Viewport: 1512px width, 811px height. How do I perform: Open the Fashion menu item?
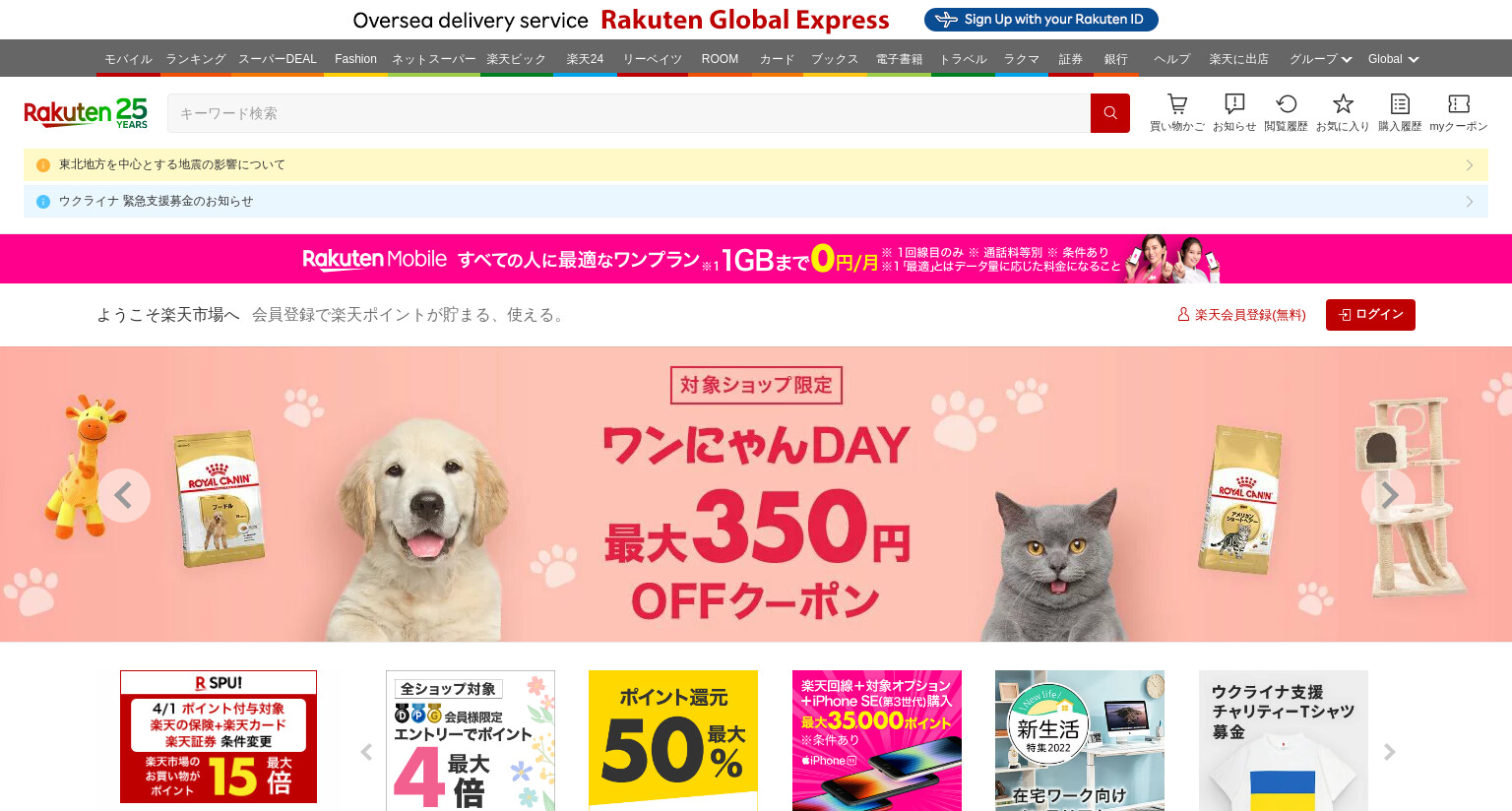pos(355,59)
